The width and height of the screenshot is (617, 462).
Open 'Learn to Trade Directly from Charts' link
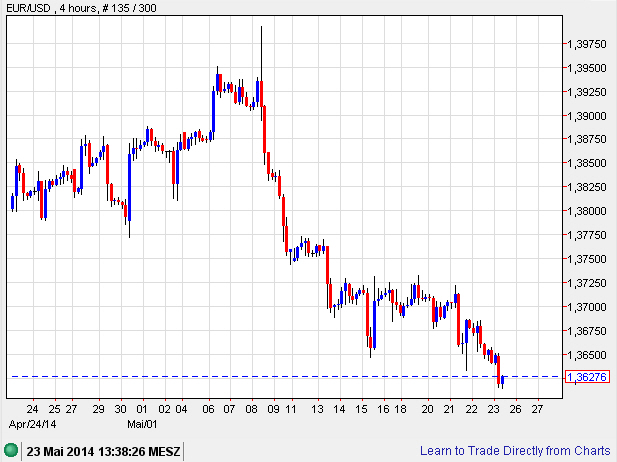[x=515, y=451]
